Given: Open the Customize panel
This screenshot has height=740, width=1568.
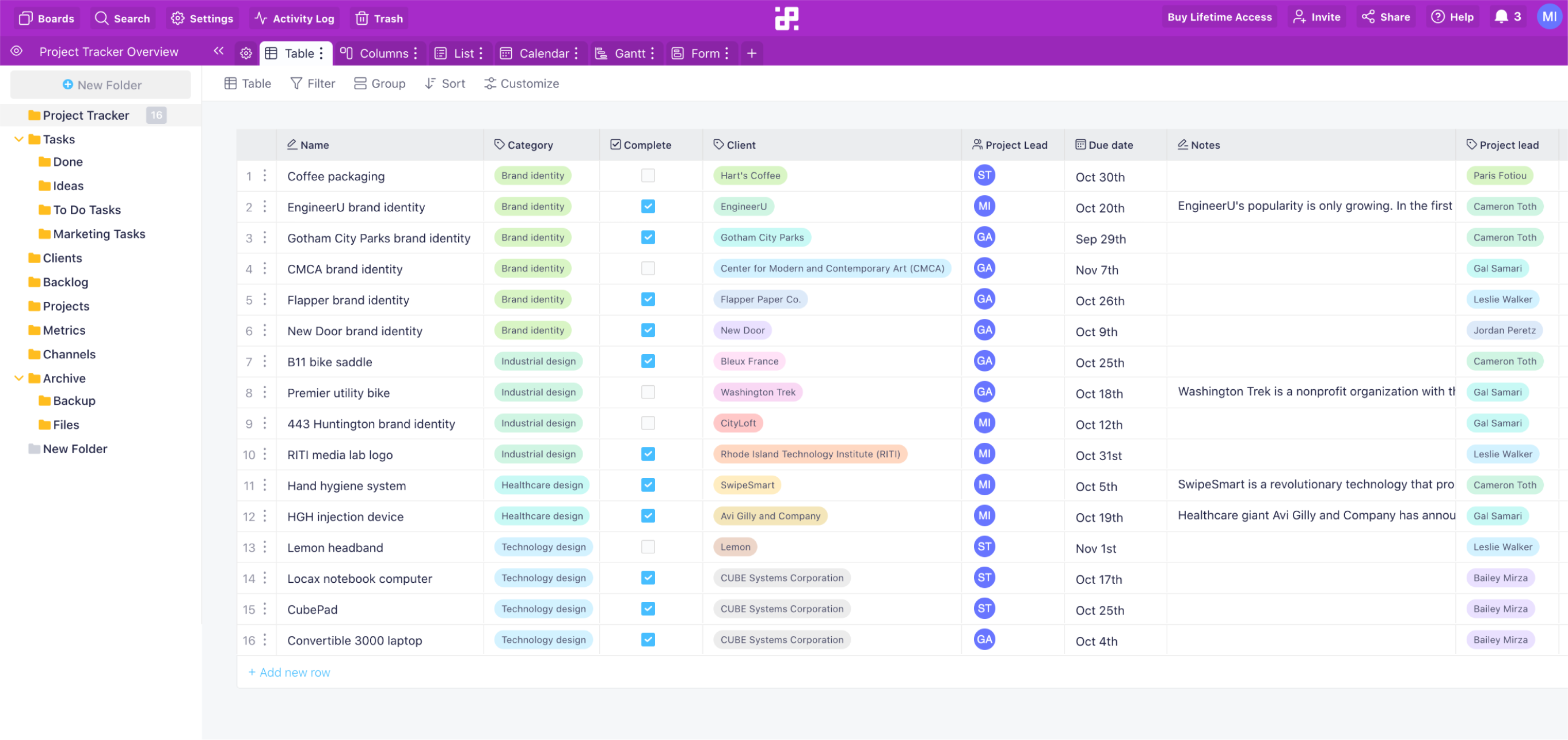Looking at the screenshot, I should pyautogui.click(x=521, y=84).
